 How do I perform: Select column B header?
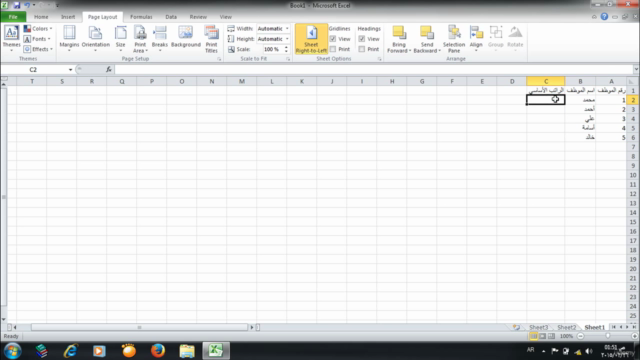[580, 81]
